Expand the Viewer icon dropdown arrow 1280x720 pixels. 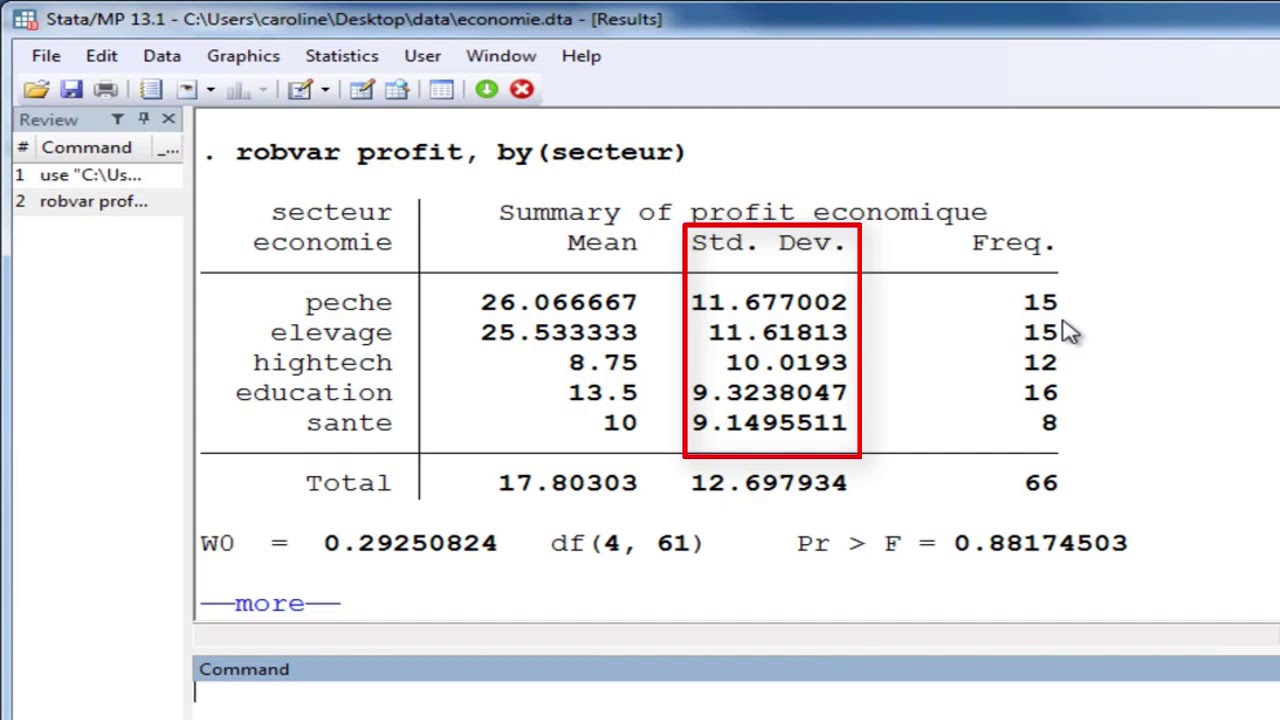tap(210, 90)
